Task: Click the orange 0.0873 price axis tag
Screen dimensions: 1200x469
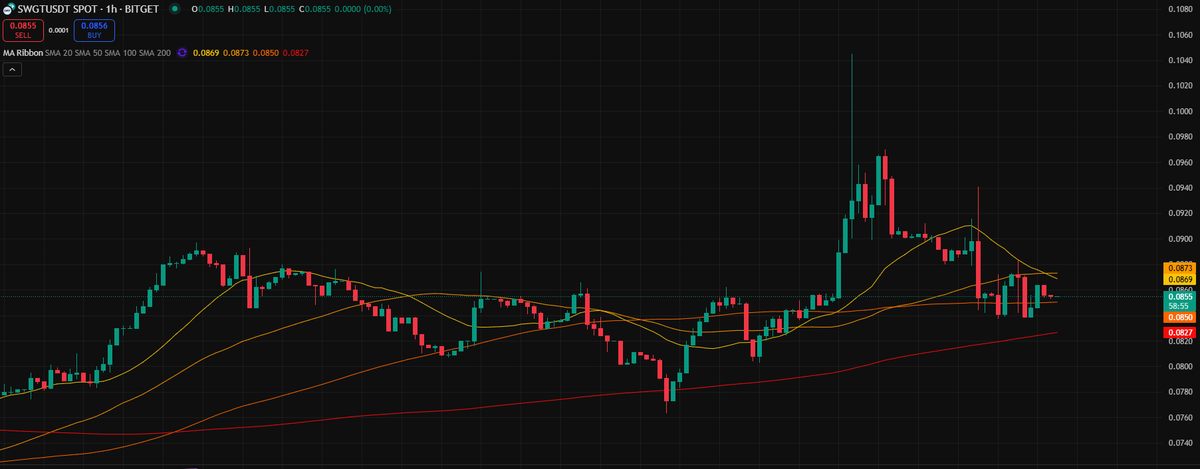Action: point(1180,270)
